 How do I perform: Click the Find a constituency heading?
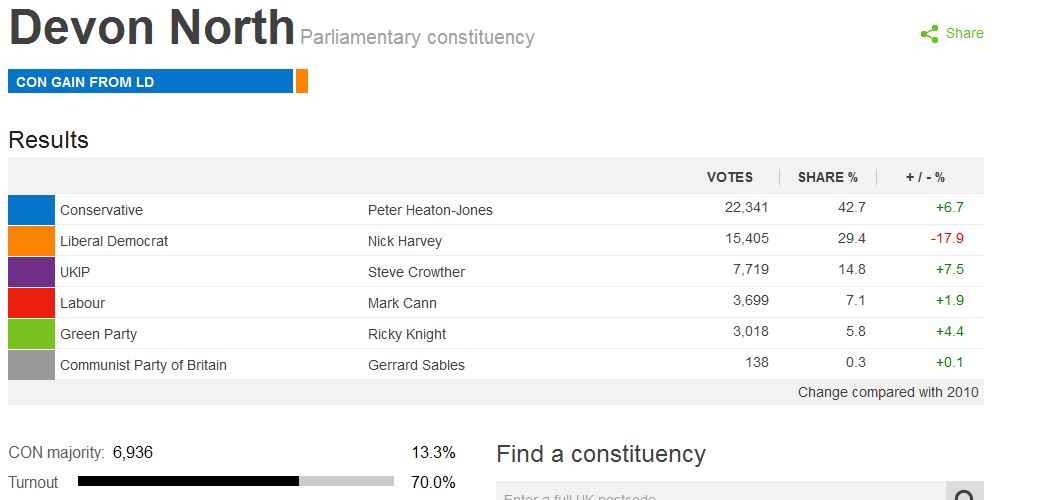coord(601,454)
